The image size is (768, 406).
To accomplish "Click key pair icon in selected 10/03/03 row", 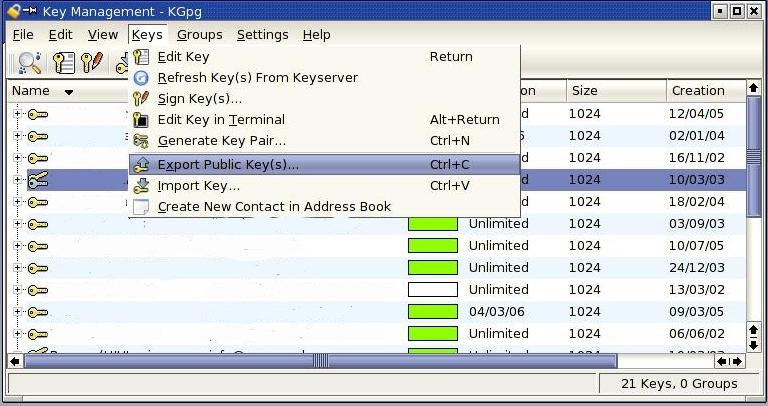I will click(x=38, y=180).
